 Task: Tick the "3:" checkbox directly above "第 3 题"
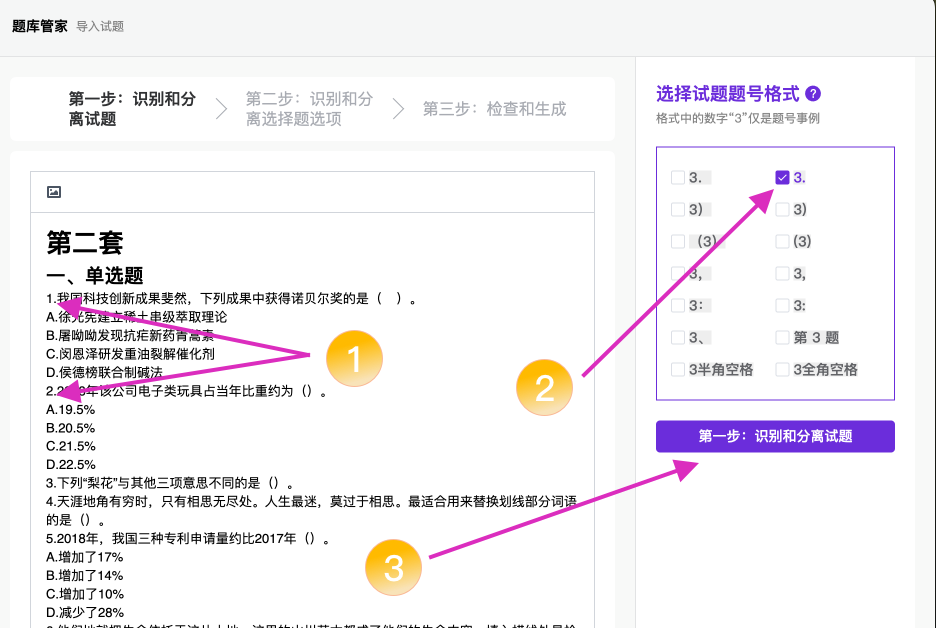tap(782, 306)
